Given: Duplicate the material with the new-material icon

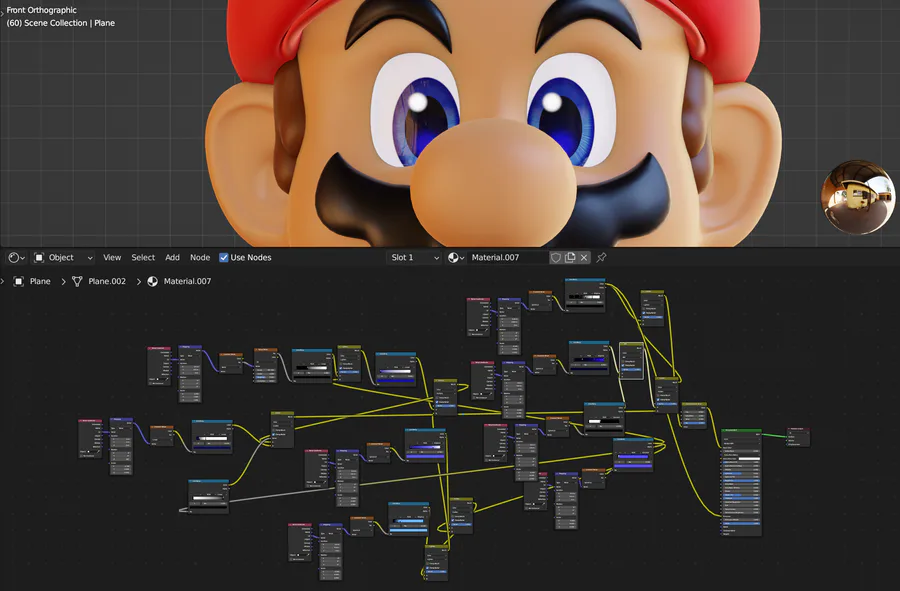Looking at the screenshot, I should [570, 258].
